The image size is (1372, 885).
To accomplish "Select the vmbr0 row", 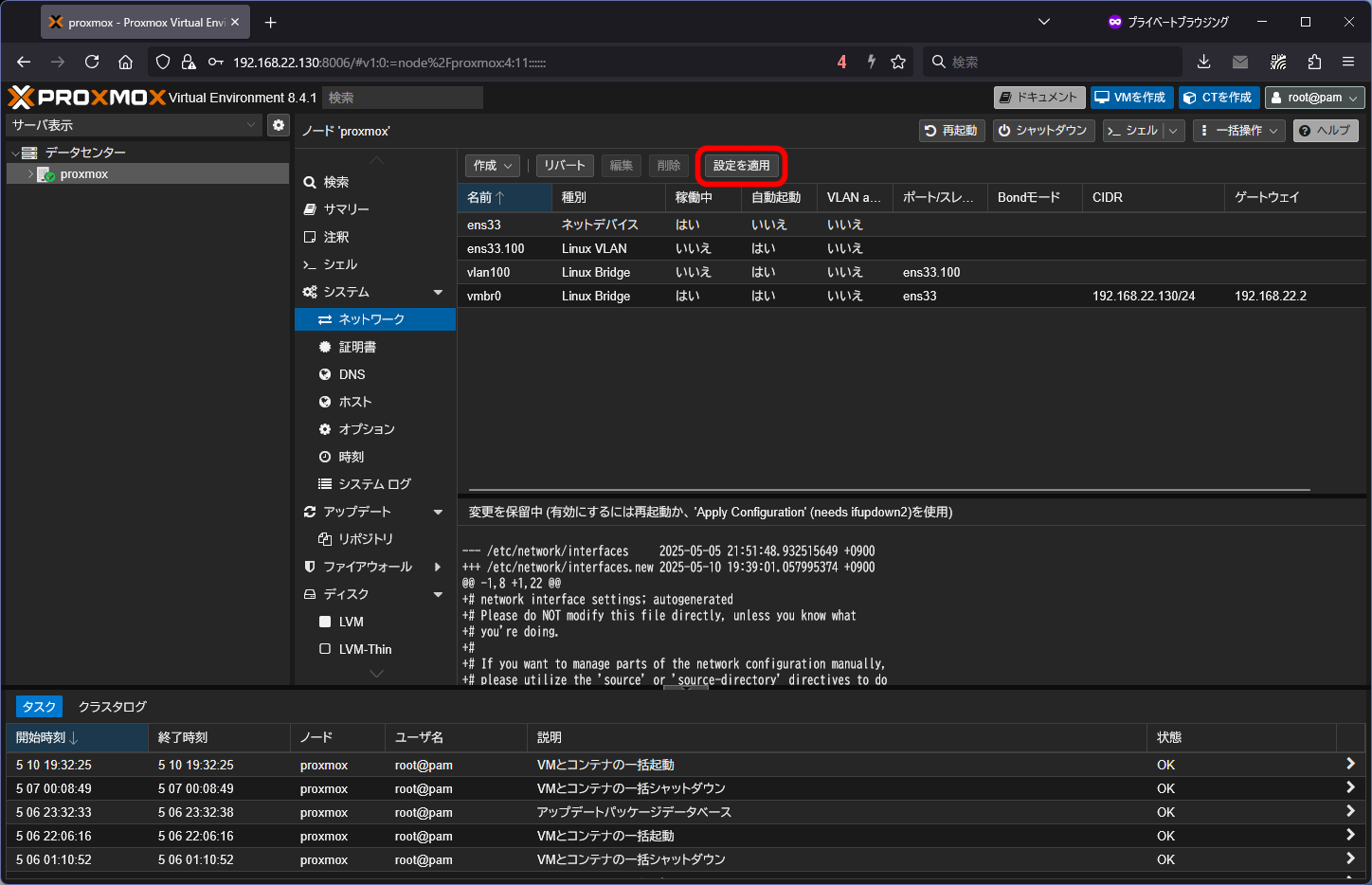I will 913,296.
